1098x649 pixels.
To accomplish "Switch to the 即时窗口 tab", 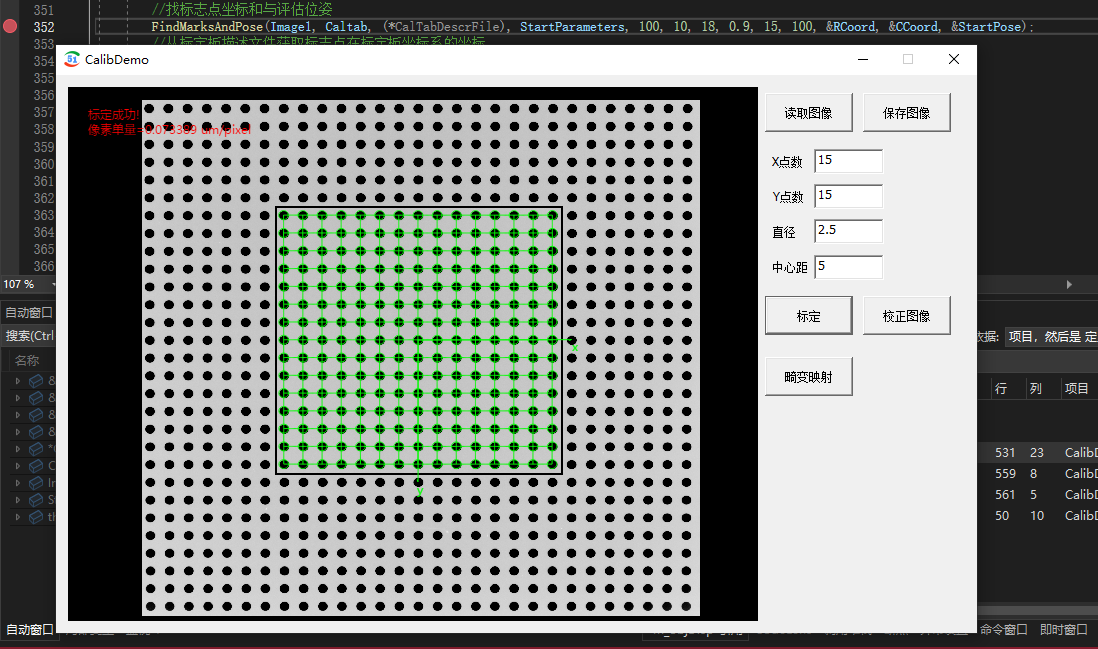I will coord(1064,629).
